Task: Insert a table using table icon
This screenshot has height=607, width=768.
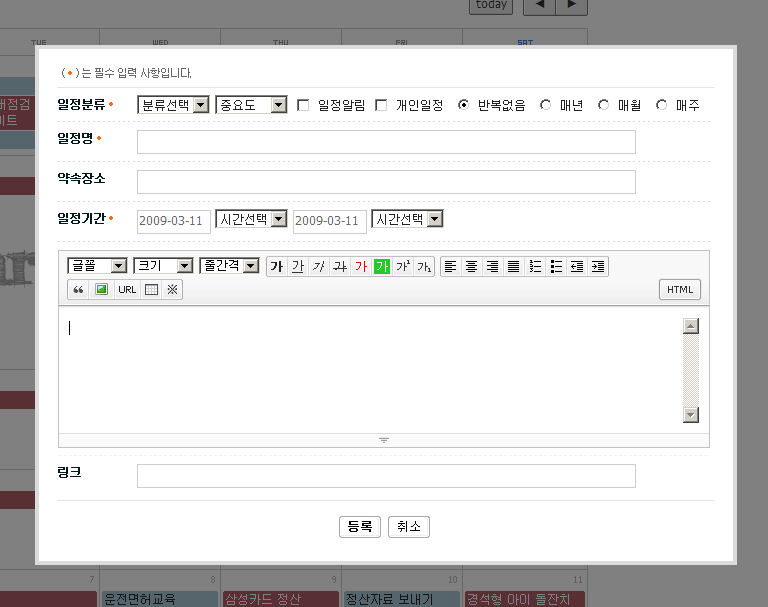Action: (152, 290)
